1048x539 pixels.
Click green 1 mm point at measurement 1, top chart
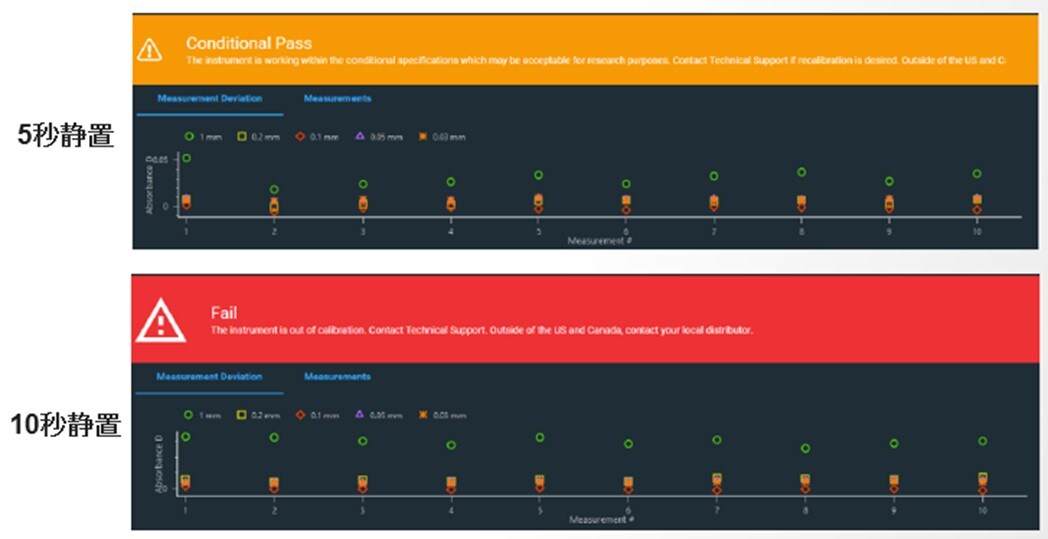(x=186, y=158)
